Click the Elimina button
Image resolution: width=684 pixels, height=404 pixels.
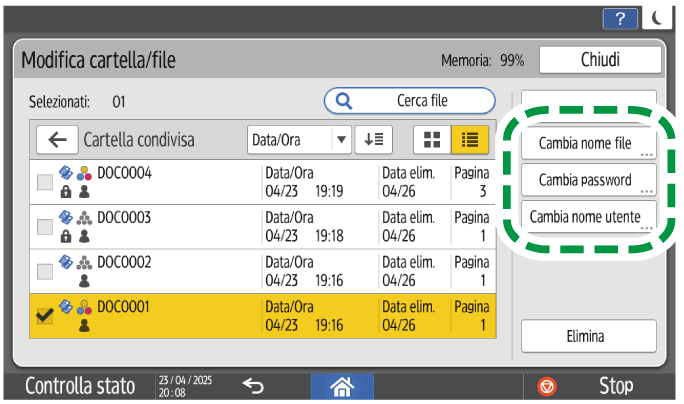[x=589, y=336]
